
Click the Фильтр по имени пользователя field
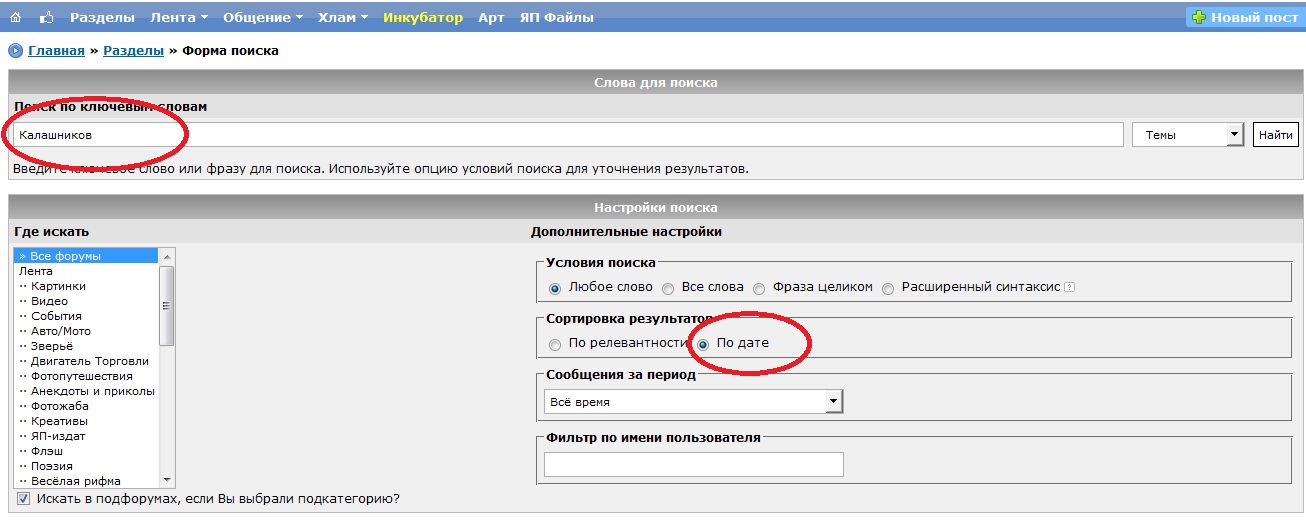694,464
